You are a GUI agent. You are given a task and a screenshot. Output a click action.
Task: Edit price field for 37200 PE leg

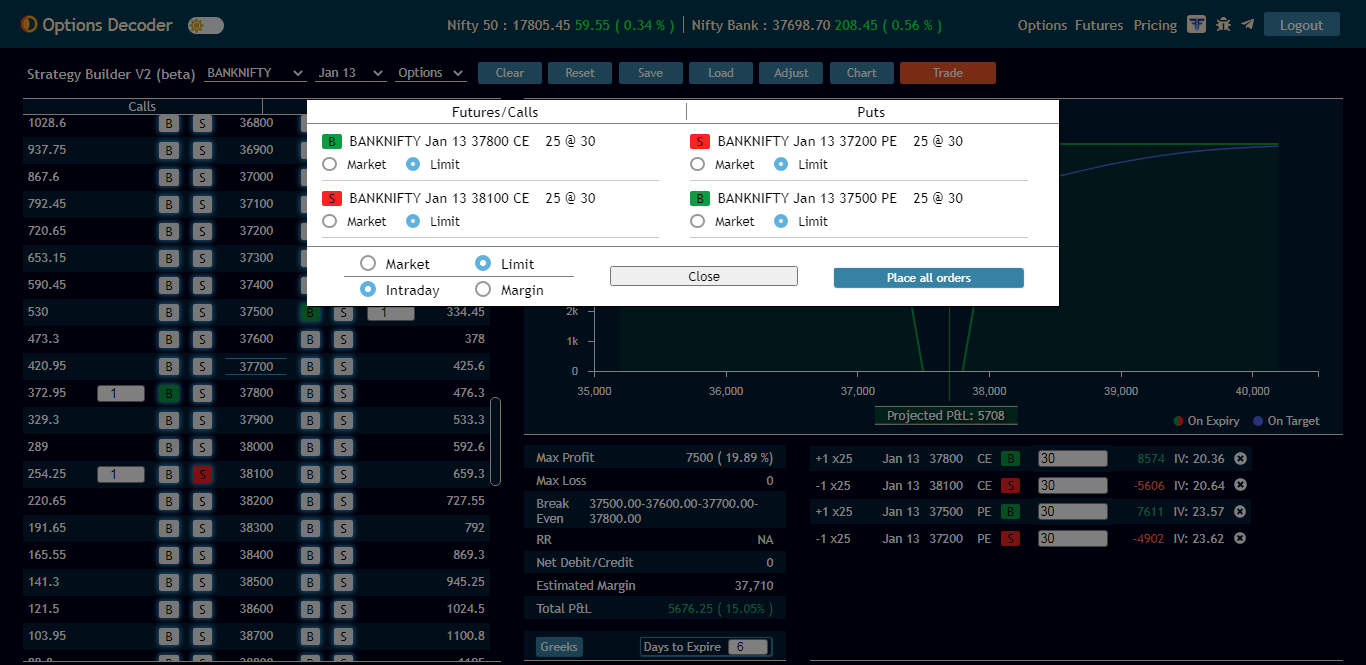point(1072,539)
